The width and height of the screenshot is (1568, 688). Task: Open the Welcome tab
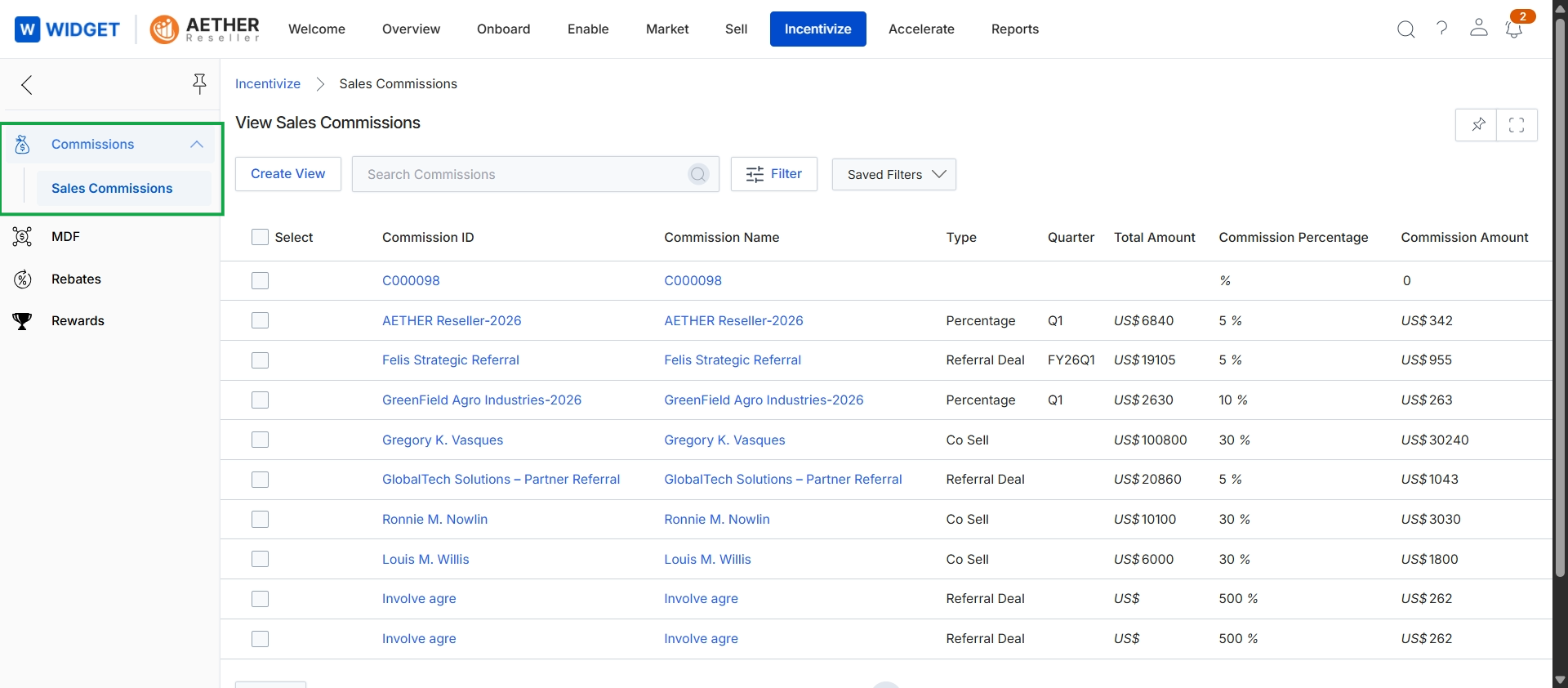[x=317, y=29]
